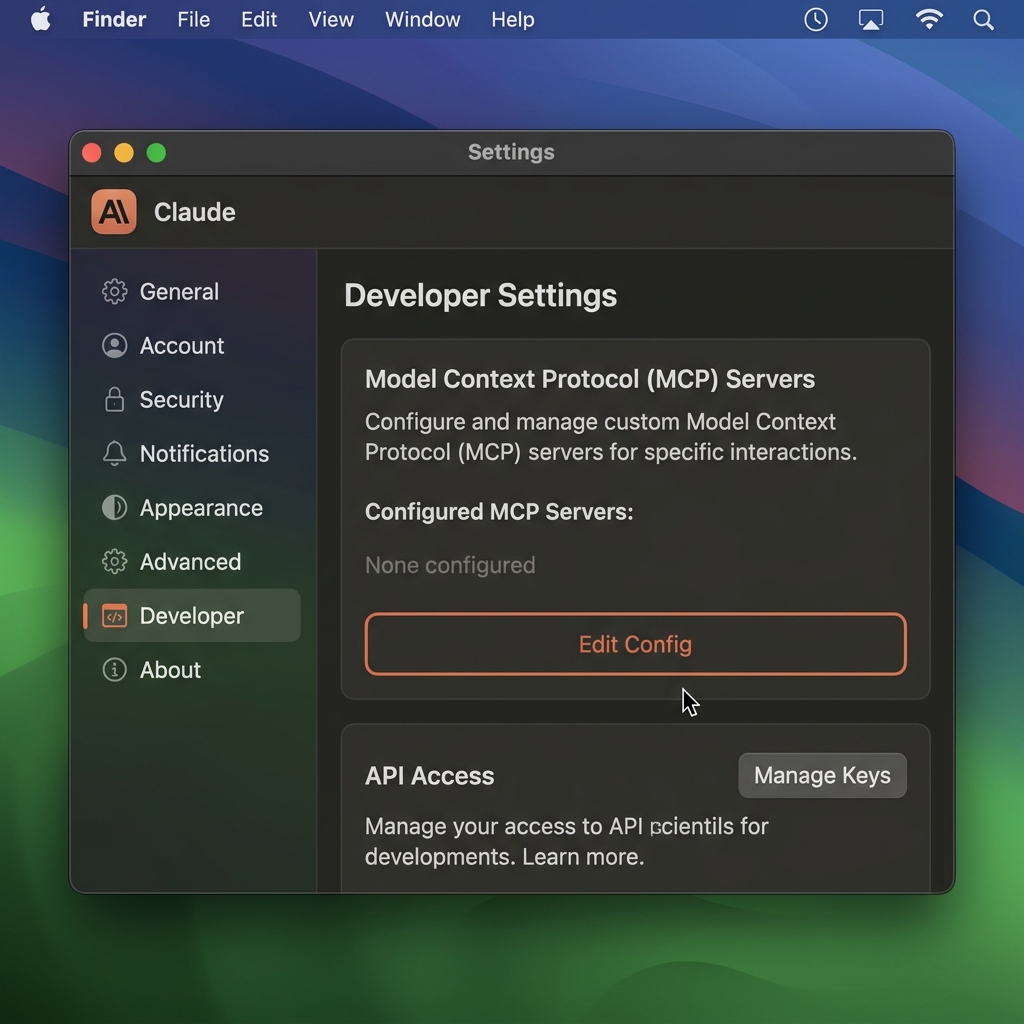This screenshot has width=1024, height=1024.
Task: Open the Apple menu
Action: tap(40, 20)
